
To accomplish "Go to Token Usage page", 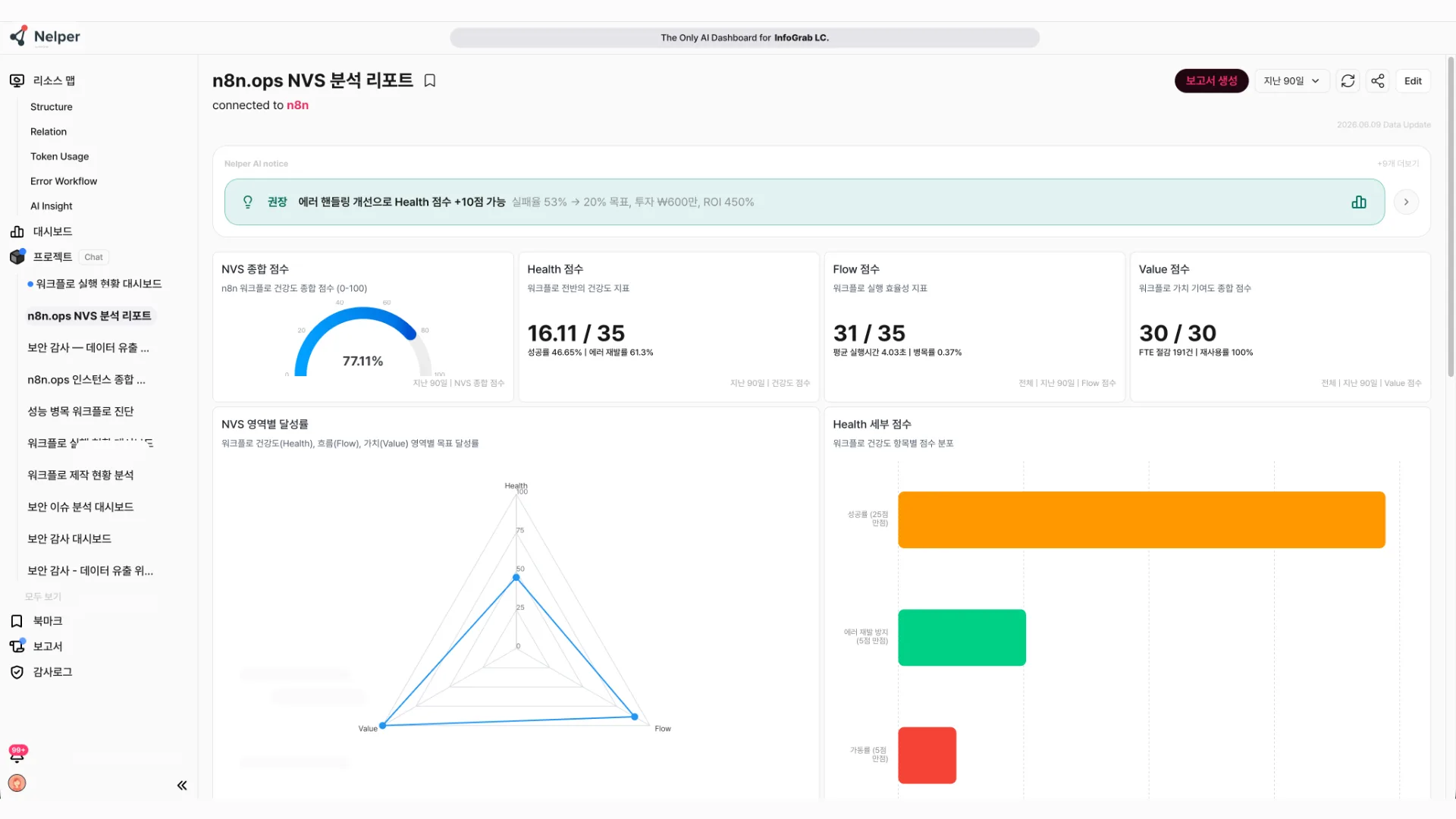I will pos(59,157).
